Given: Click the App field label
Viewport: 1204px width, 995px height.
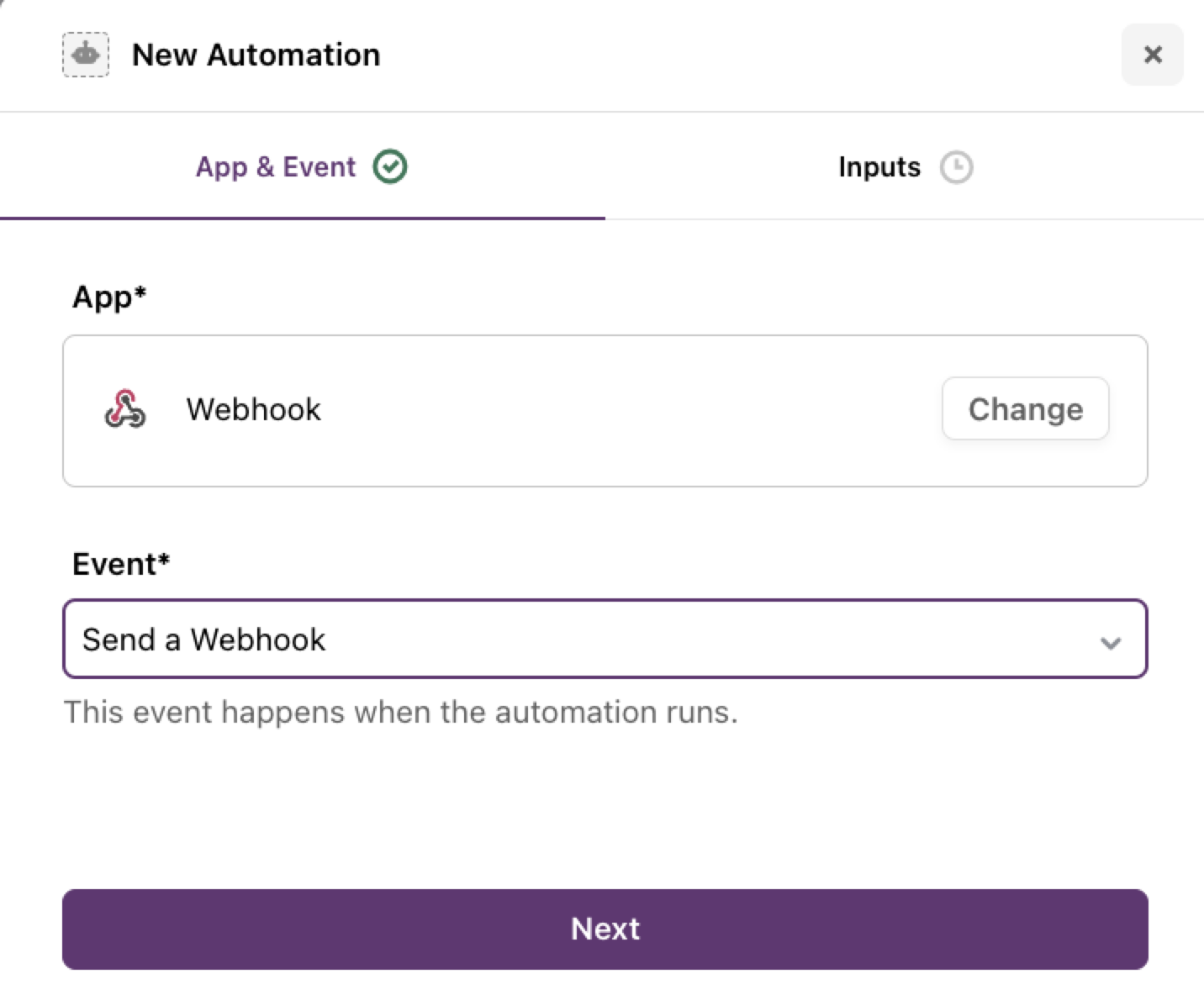Looking at the screenshot, I should [x=109, y=297].
